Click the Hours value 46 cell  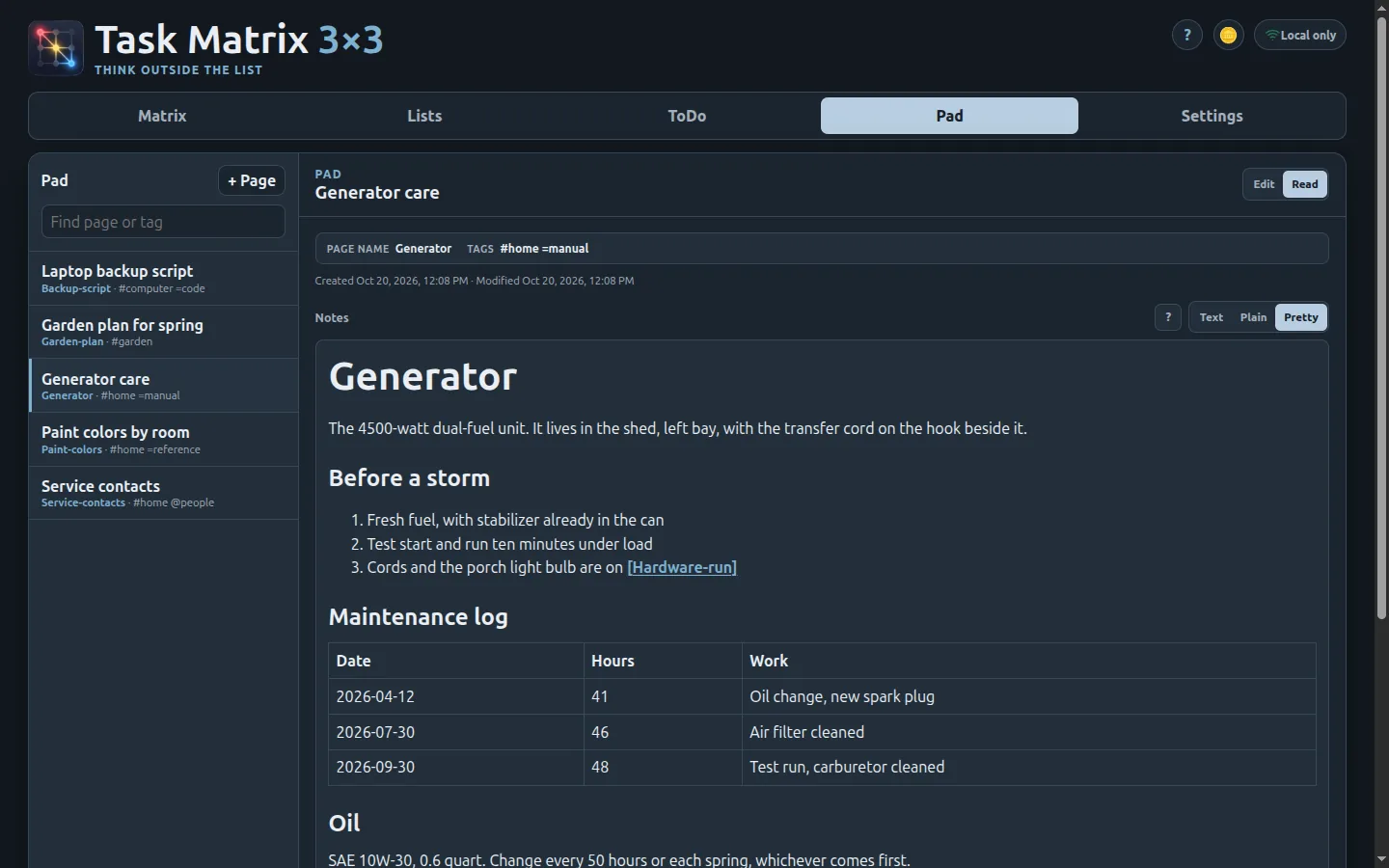point(663,732)
